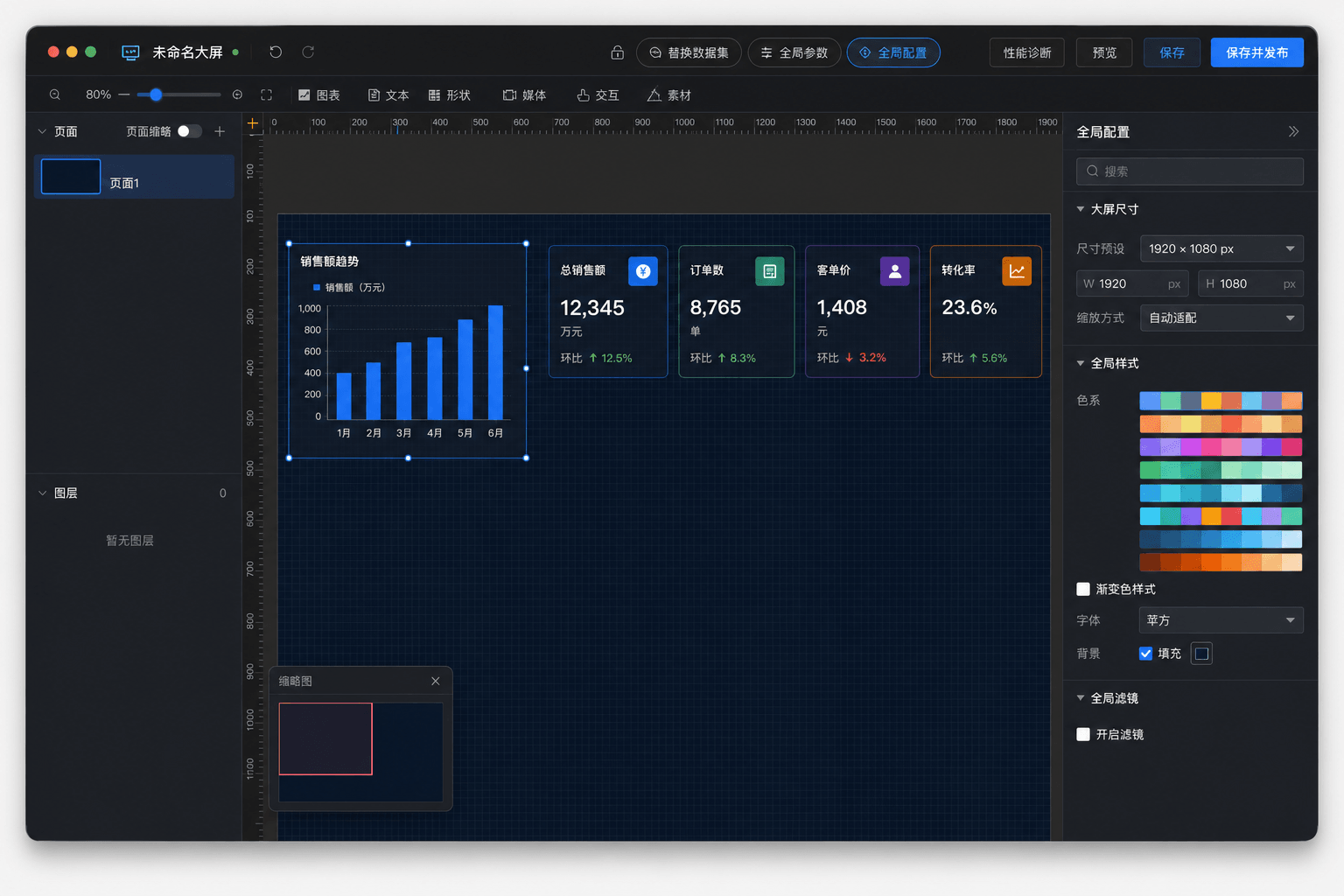Click the lock icon in top bar
This screenshot has width=1344, height=896.
(x=617, y=52)
